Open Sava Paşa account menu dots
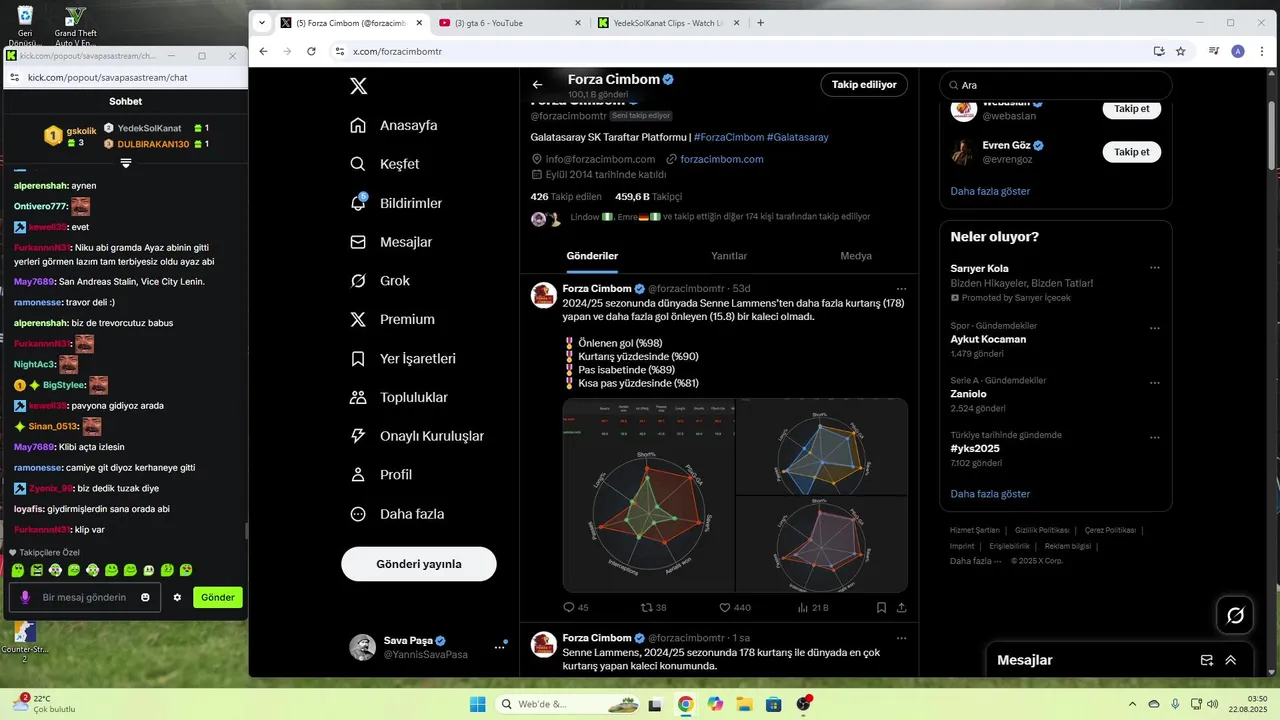 coord(499,648)
